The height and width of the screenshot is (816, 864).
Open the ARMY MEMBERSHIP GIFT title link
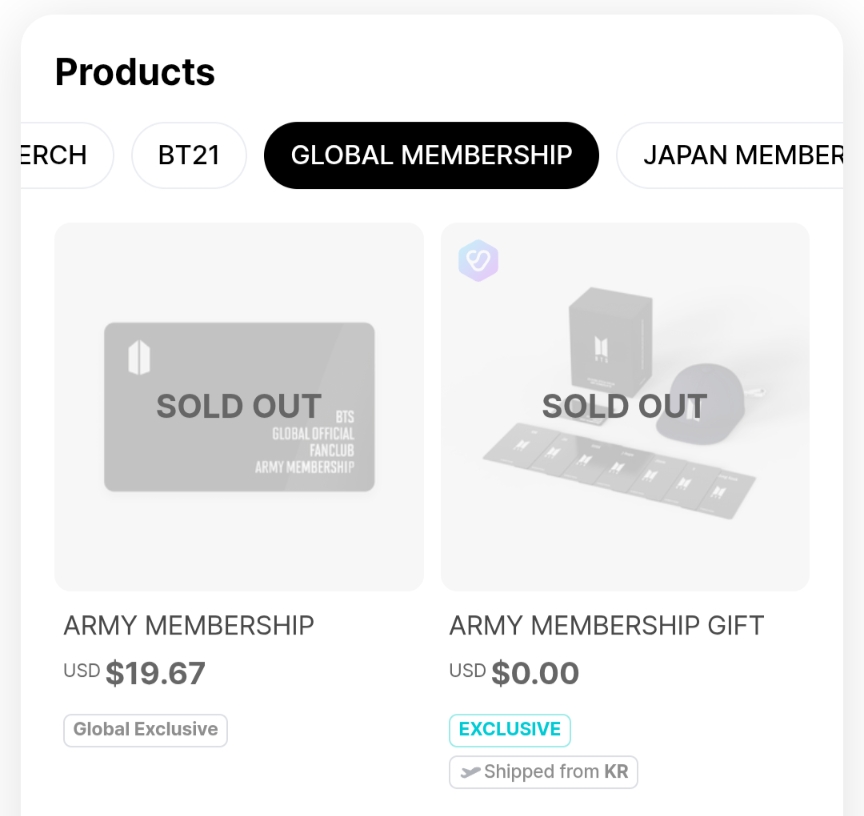606,626
